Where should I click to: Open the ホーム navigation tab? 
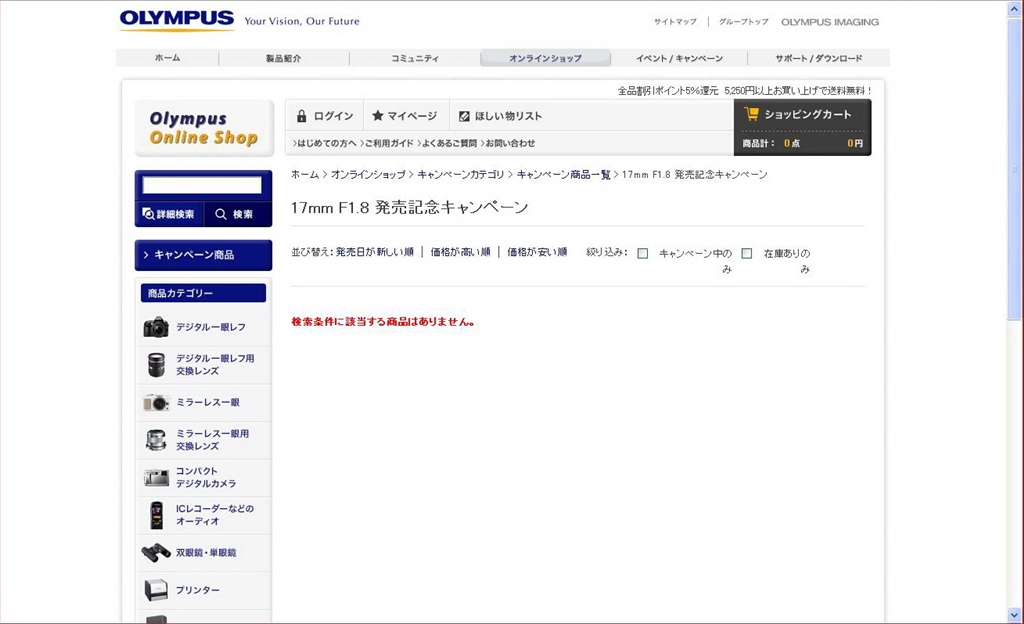click(x=167, y=58)
